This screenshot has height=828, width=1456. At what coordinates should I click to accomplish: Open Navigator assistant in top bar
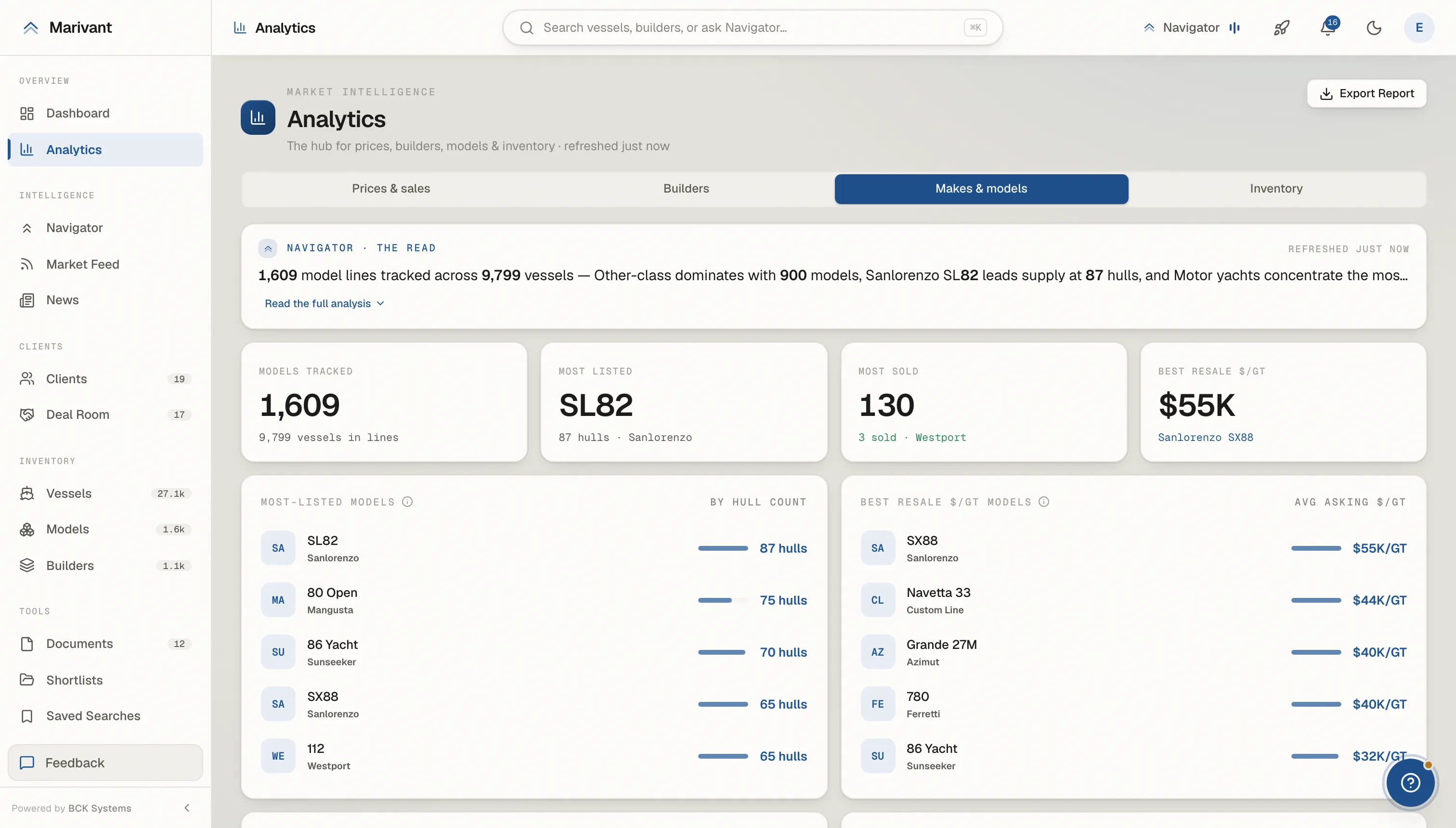1191,27
